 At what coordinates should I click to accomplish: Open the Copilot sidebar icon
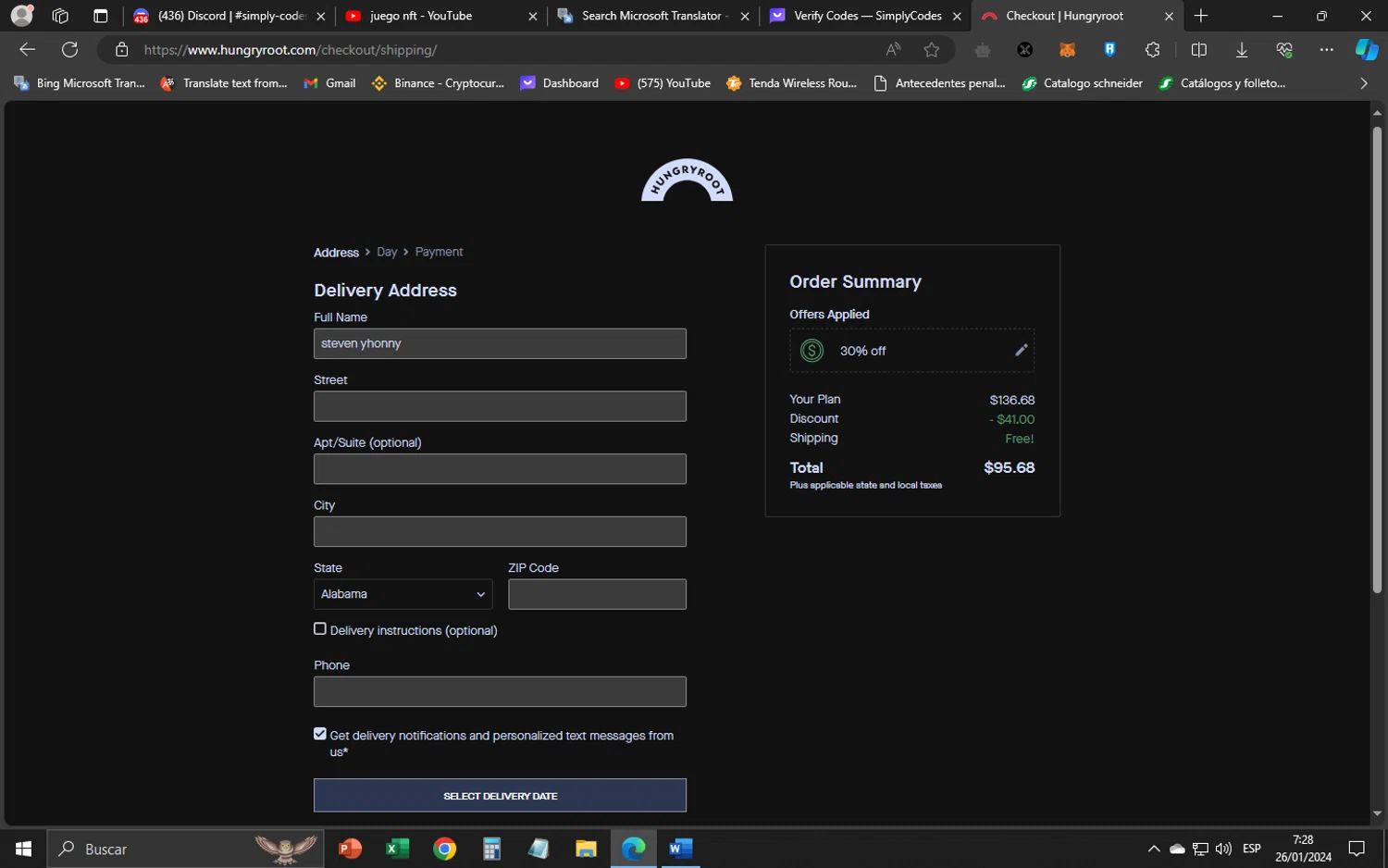(1366, 50)
